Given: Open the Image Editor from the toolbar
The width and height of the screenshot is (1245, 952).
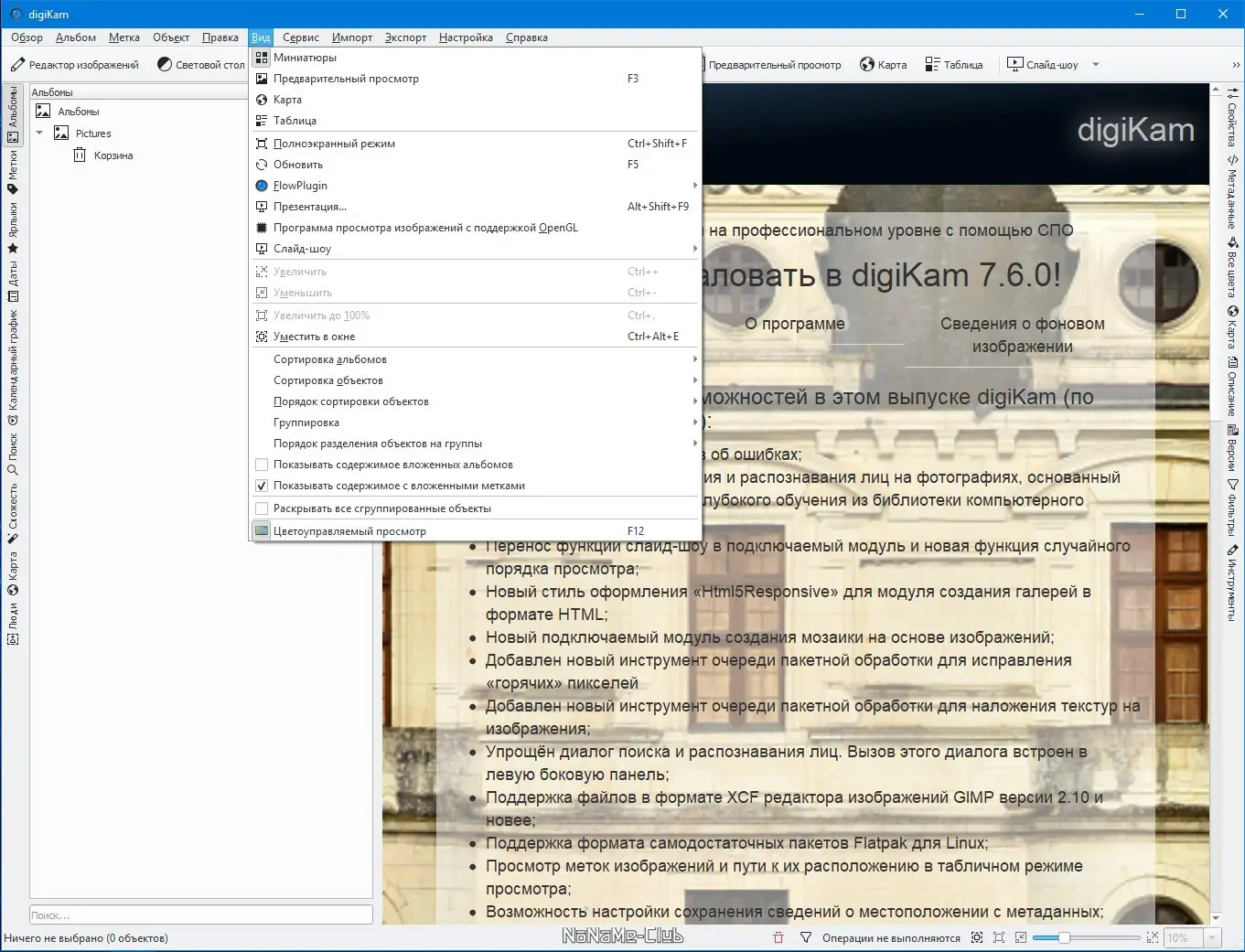Looking at the screenshot, I should [73, 64].
